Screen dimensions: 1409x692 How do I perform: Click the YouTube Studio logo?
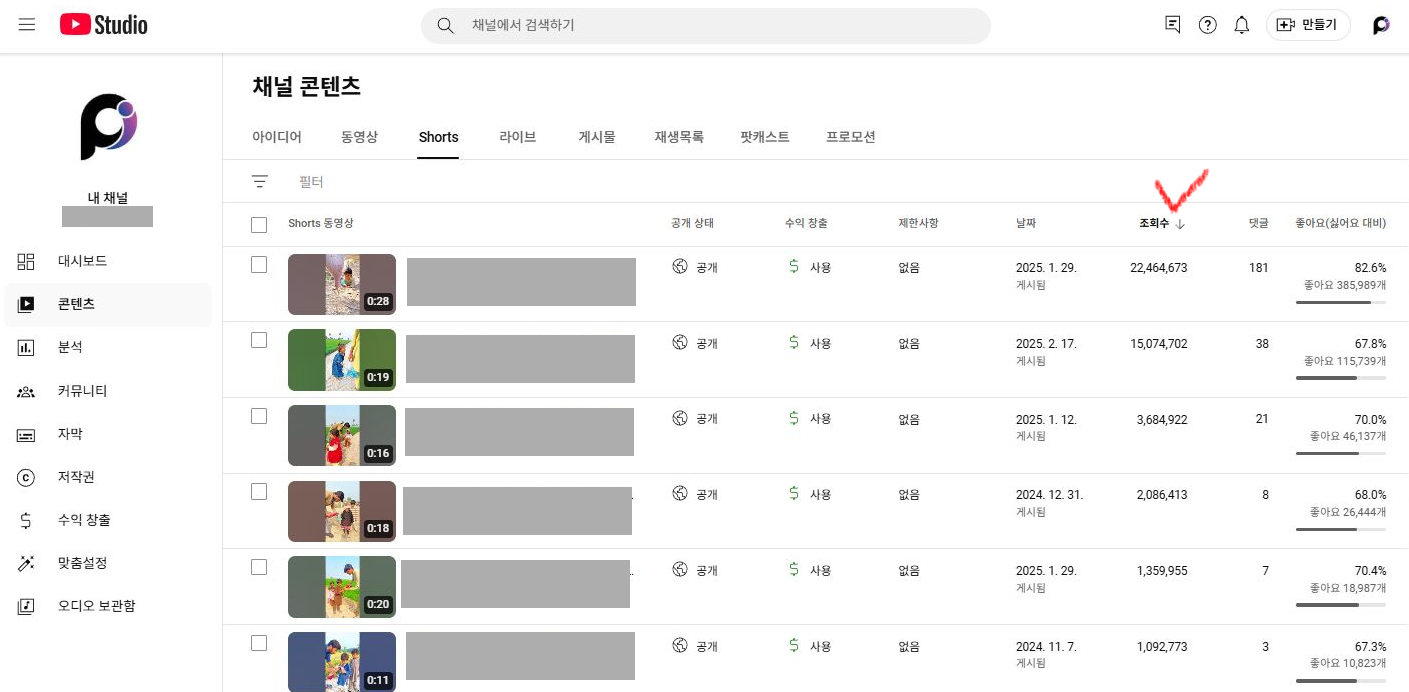[103, 25]
